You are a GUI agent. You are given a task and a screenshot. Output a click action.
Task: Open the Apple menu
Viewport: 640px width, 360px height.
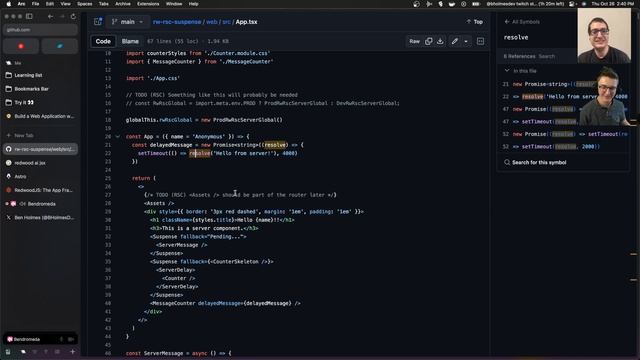pos(9,4)
